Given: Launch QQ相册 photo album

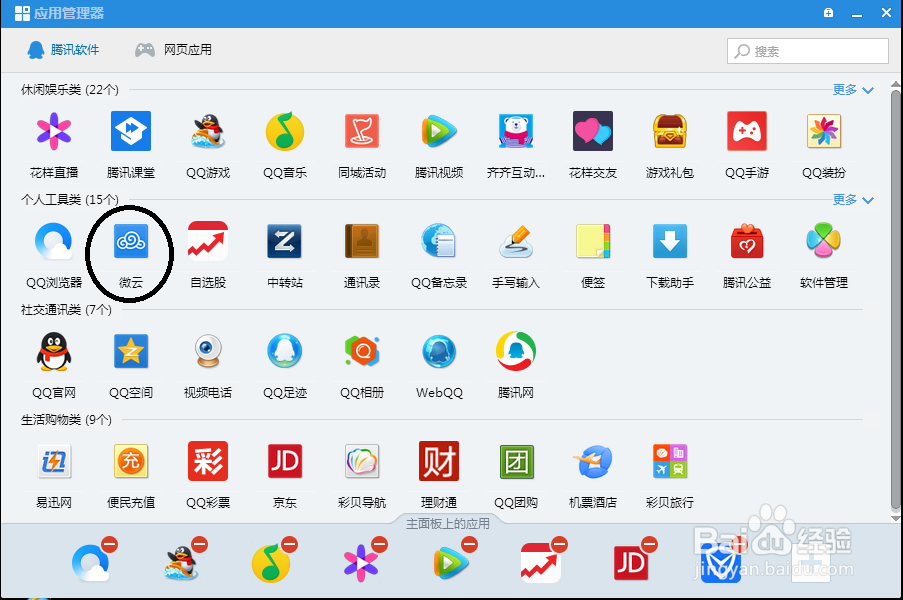Looking at the screenshot, I should click(x=362, y=351).
